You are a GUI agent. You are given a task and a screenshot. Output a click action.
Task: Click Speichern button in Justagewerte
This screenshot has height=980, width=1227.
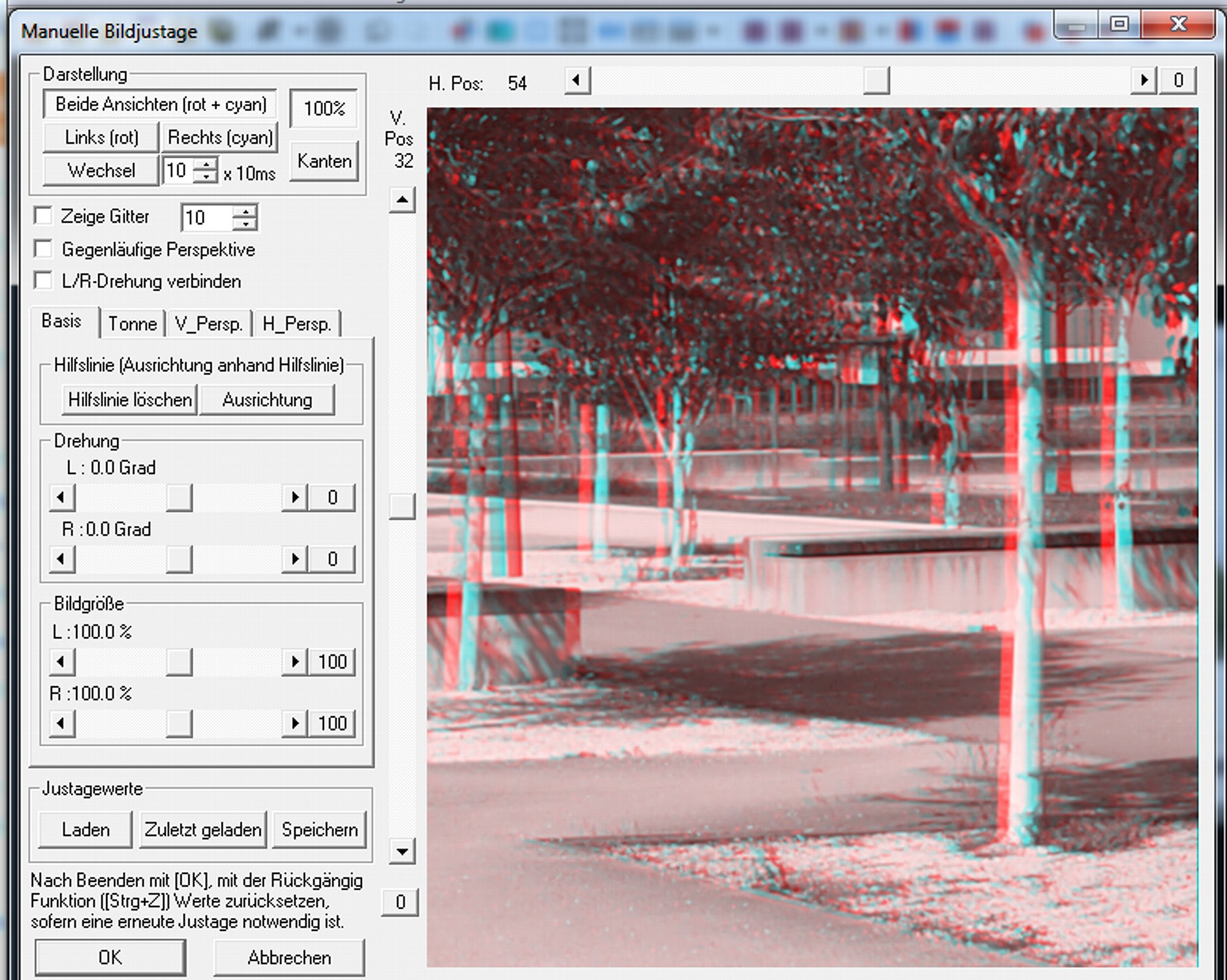coord(320,830)
